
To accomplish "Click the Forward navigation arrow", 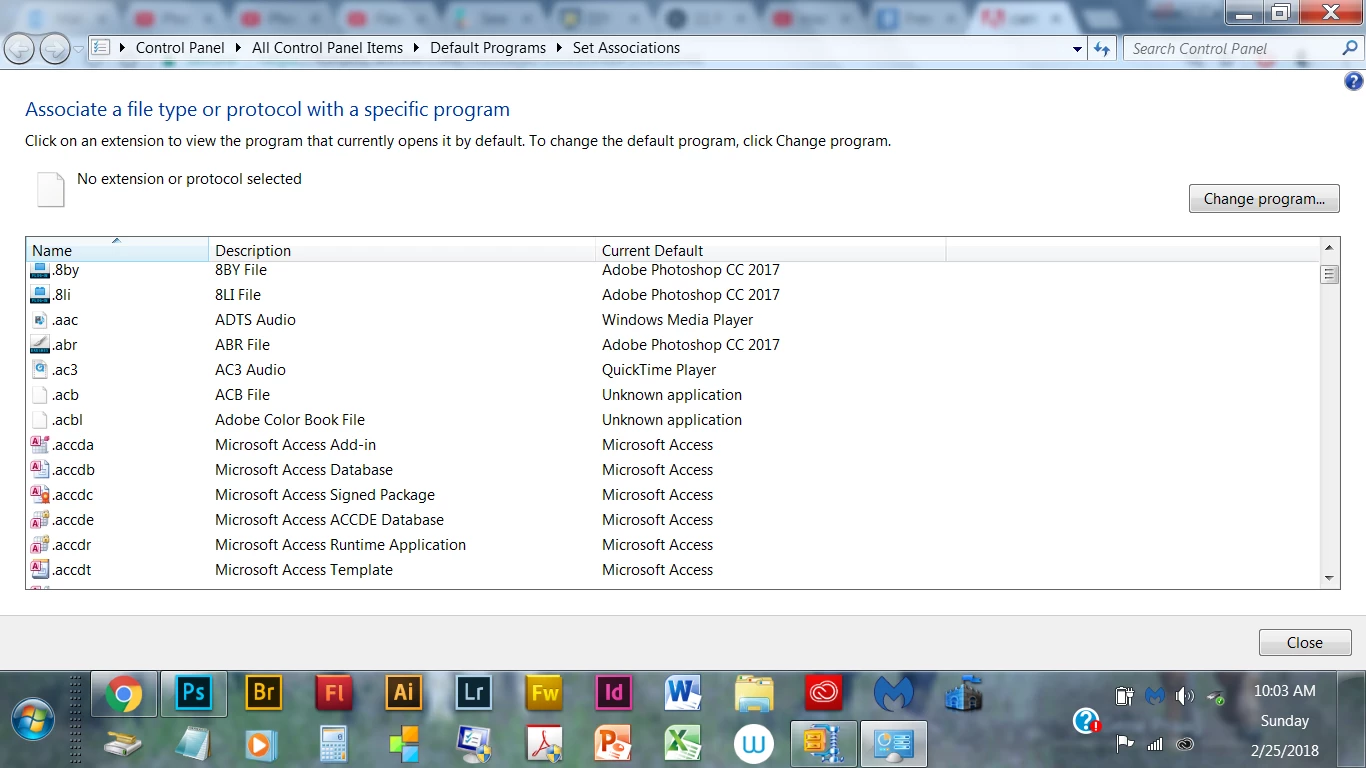I will pyautogui.click(x=54, y=48).
